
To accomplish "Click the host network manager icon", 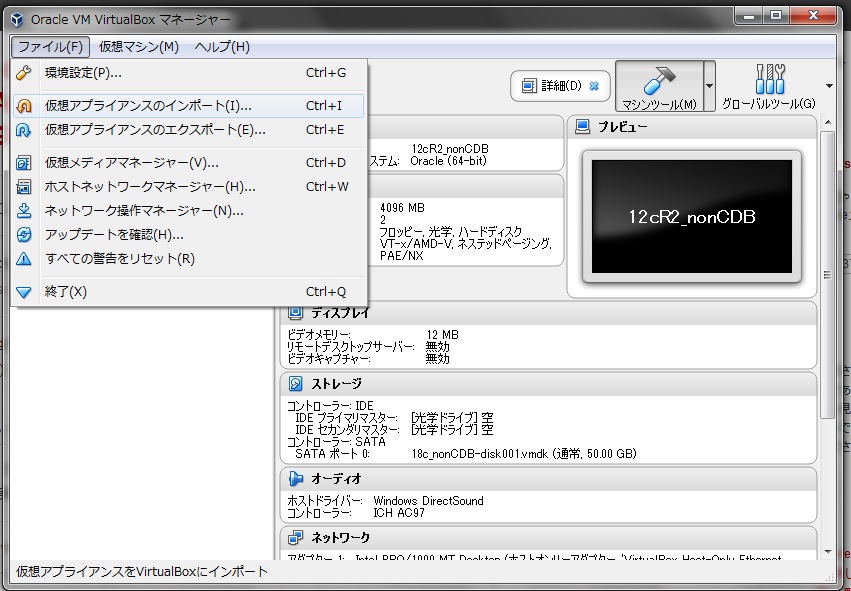I will click(23, 187).
